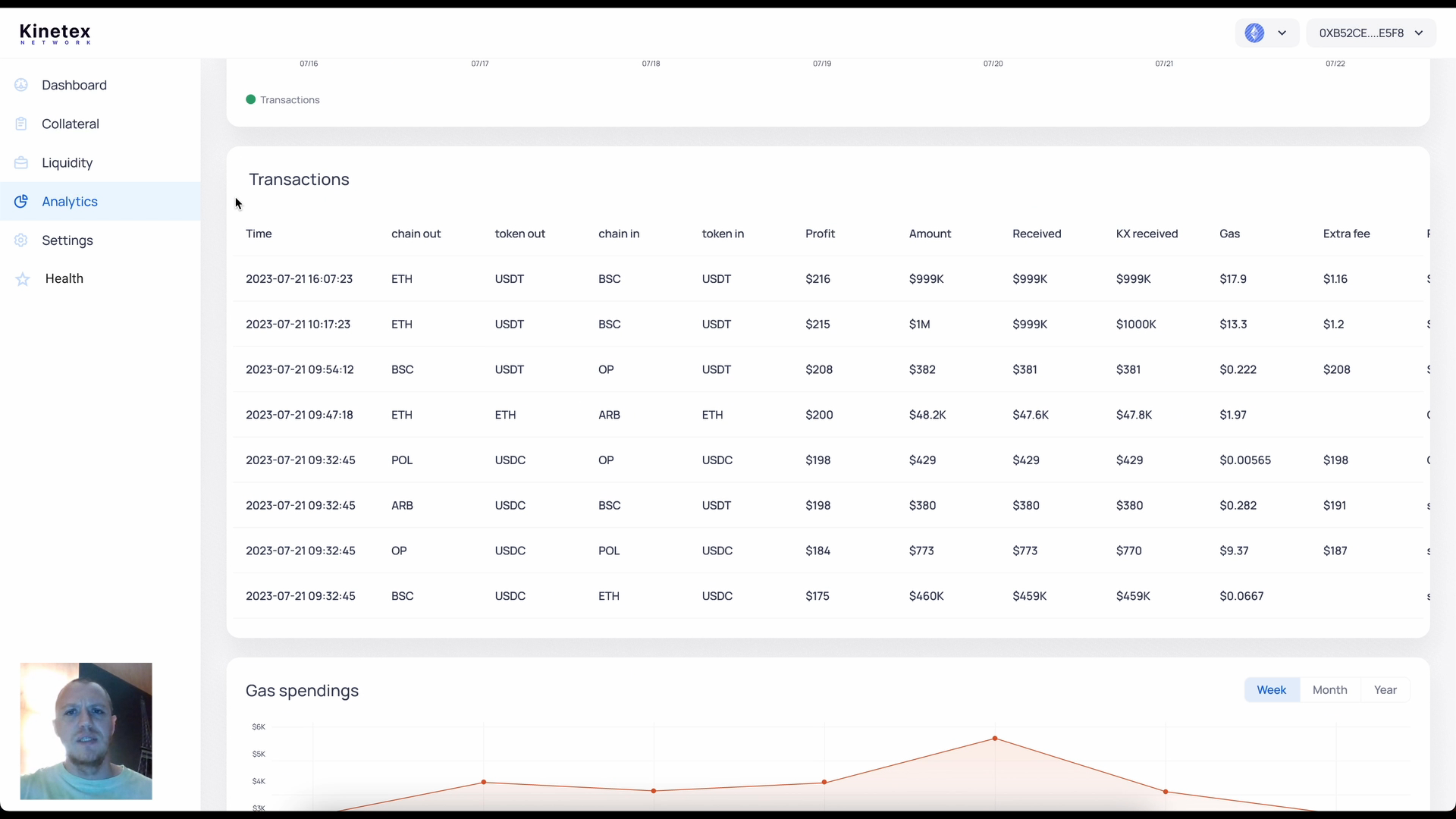
Task: Click the $1000K KX received cell
Action: [x=1136, y=325]
